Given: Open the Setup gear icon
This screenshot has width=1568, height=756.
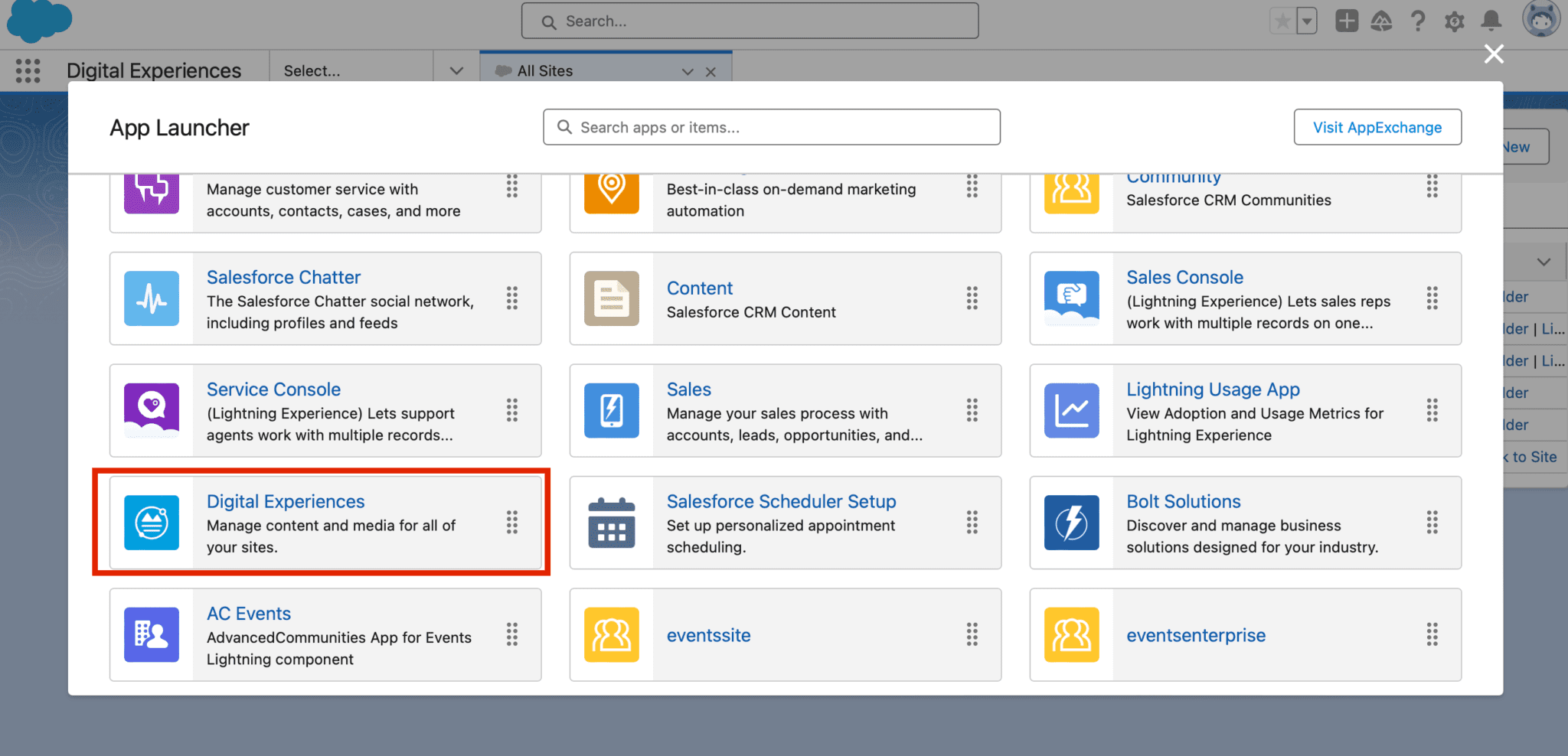Looking at the screenshot, I should point(1454,21).
